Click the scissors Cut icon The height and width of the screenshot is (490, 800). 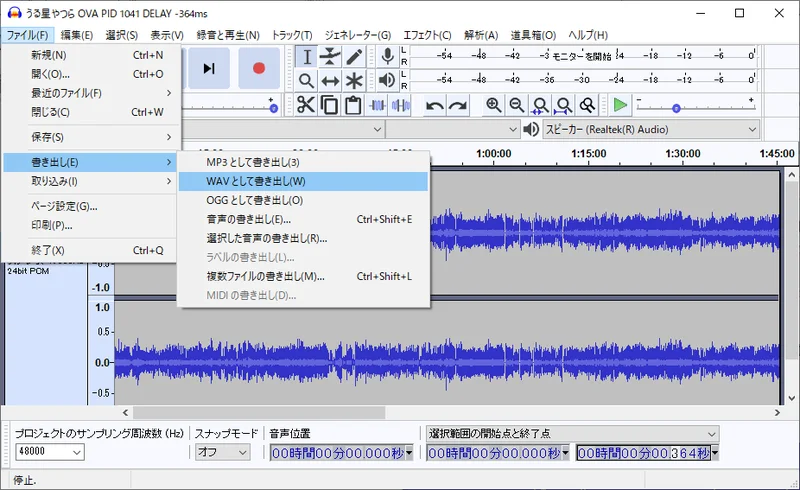305,105
